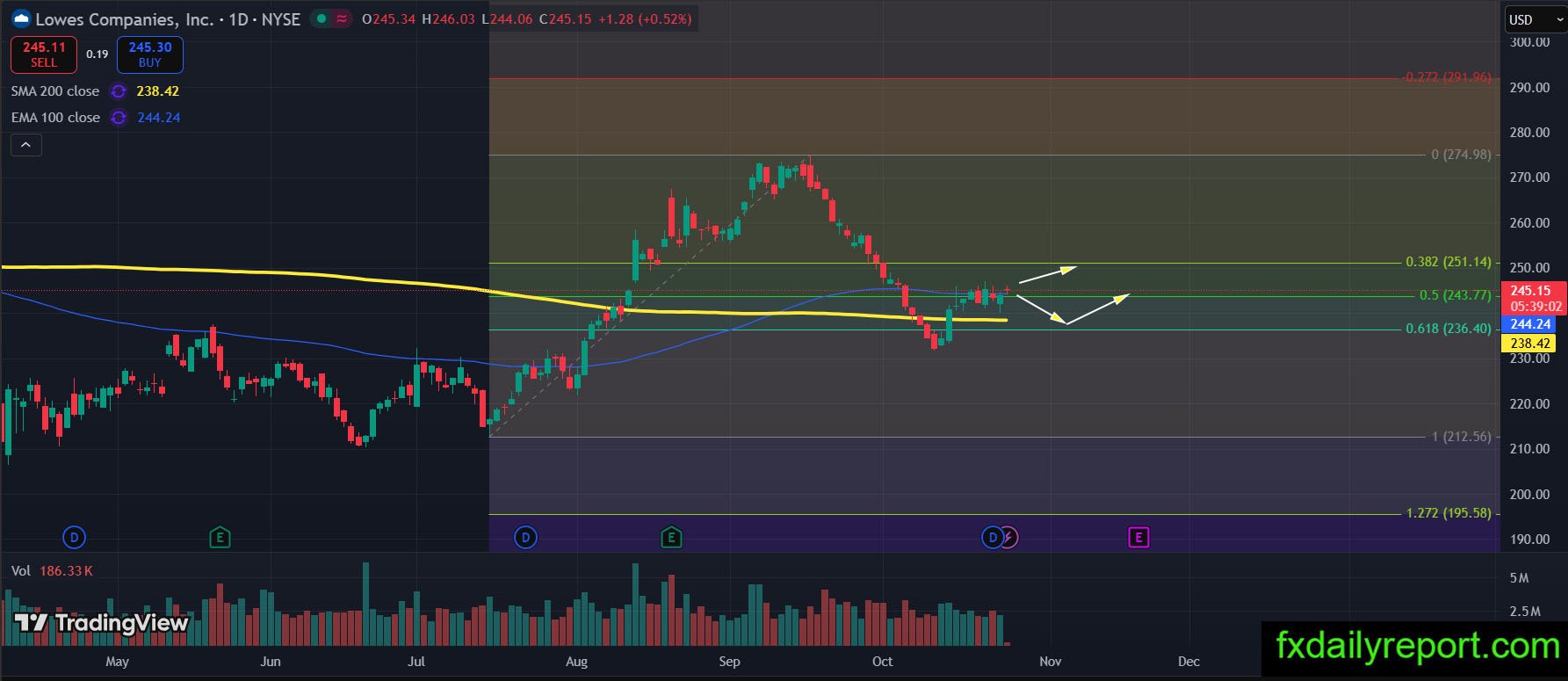
Task: Click the 260.00 price axis label
Action: point(1529,223)
